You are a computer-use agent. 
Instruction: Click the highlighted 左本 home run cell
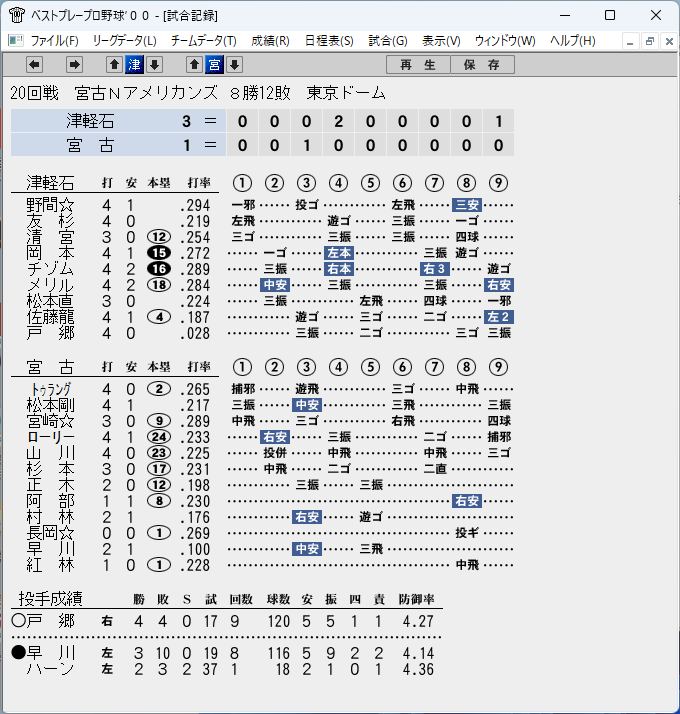[x=339, y=253]
